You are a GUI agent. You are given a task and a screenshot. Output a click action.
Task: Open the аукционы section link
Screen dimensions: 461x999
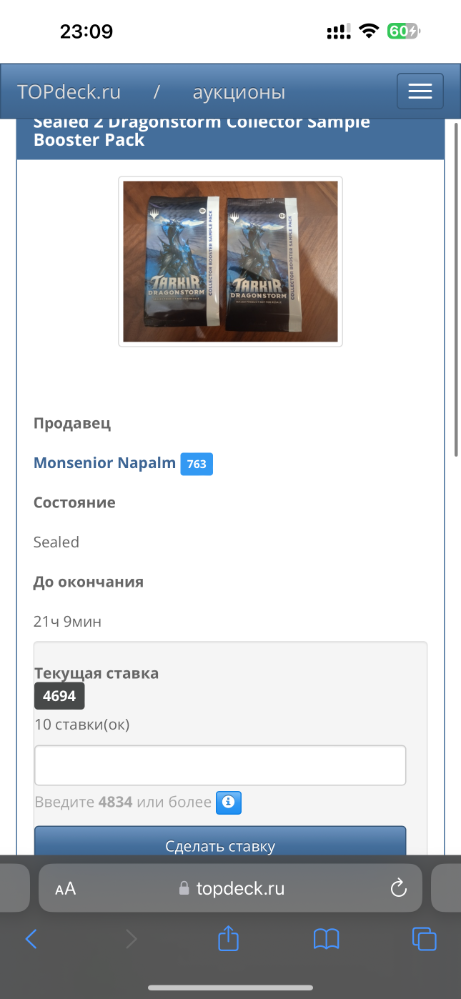pos(239,92)
